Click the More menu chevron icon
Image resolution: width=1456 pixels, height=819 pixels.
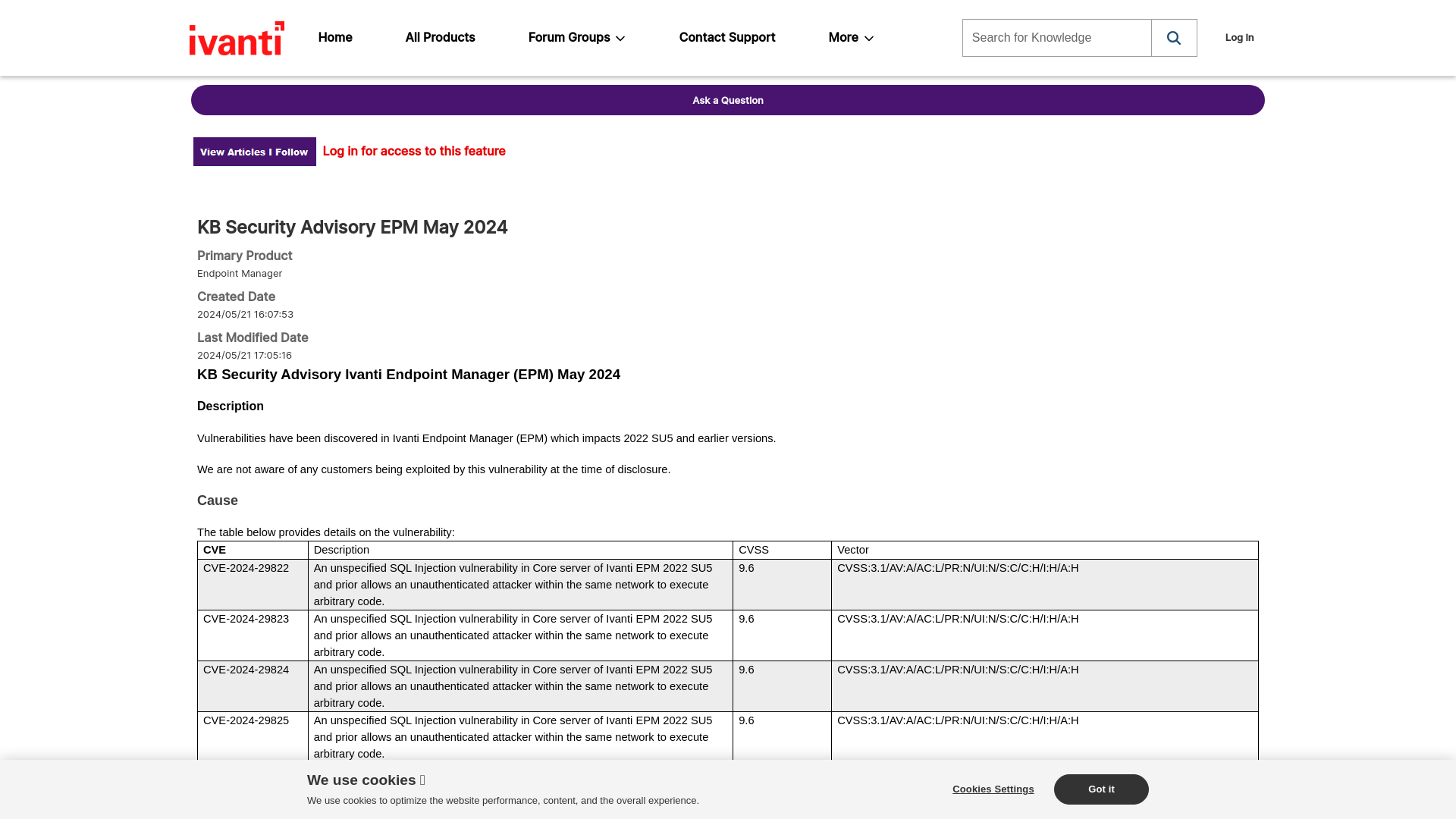[868, 37]
